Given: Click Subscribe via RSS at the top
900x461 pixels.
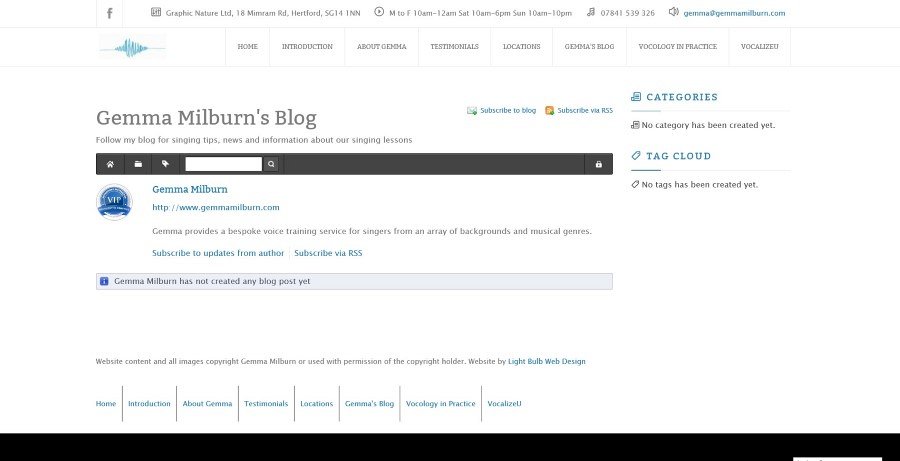Looking at the screenshot, I should click(584, 111).
